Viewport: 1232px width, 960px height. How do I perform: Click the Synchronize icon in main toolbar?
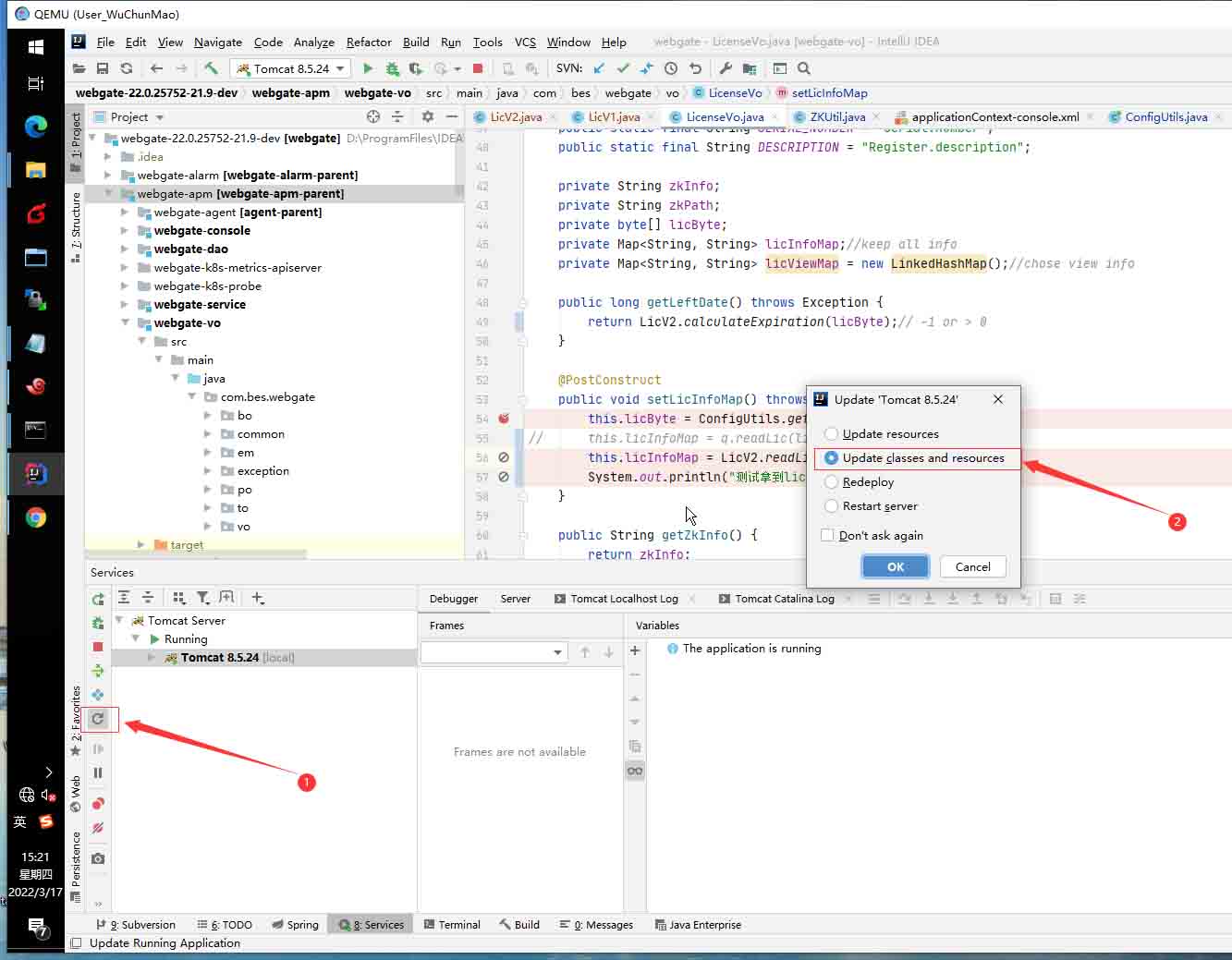click(127, 68)
